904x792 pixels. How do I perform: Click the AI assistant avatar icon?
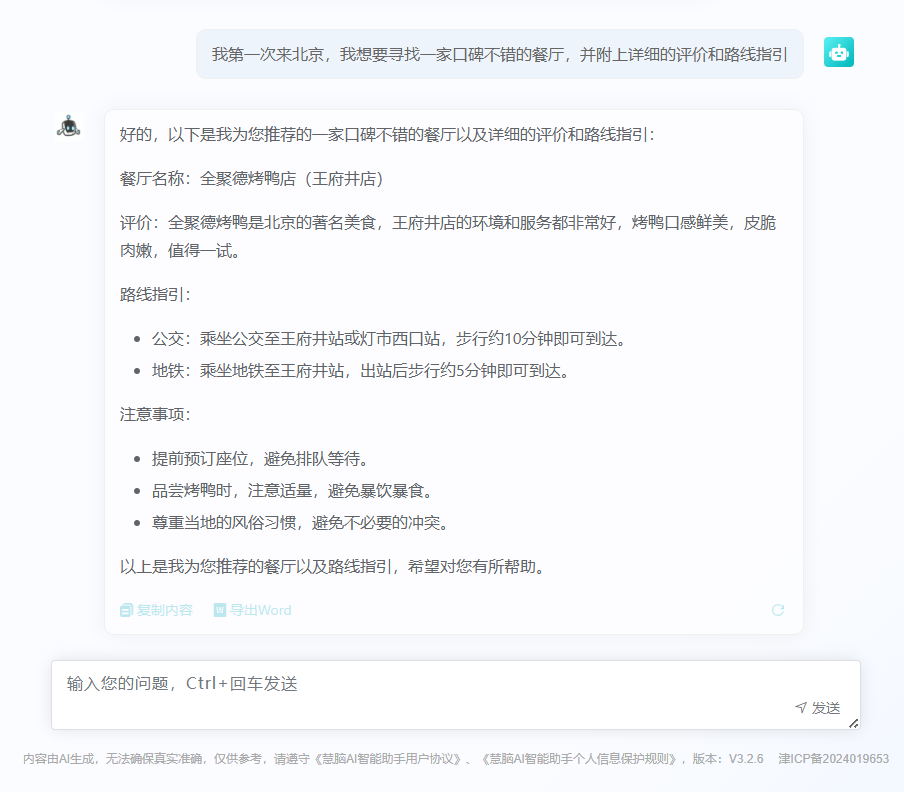tap(69, 126)
